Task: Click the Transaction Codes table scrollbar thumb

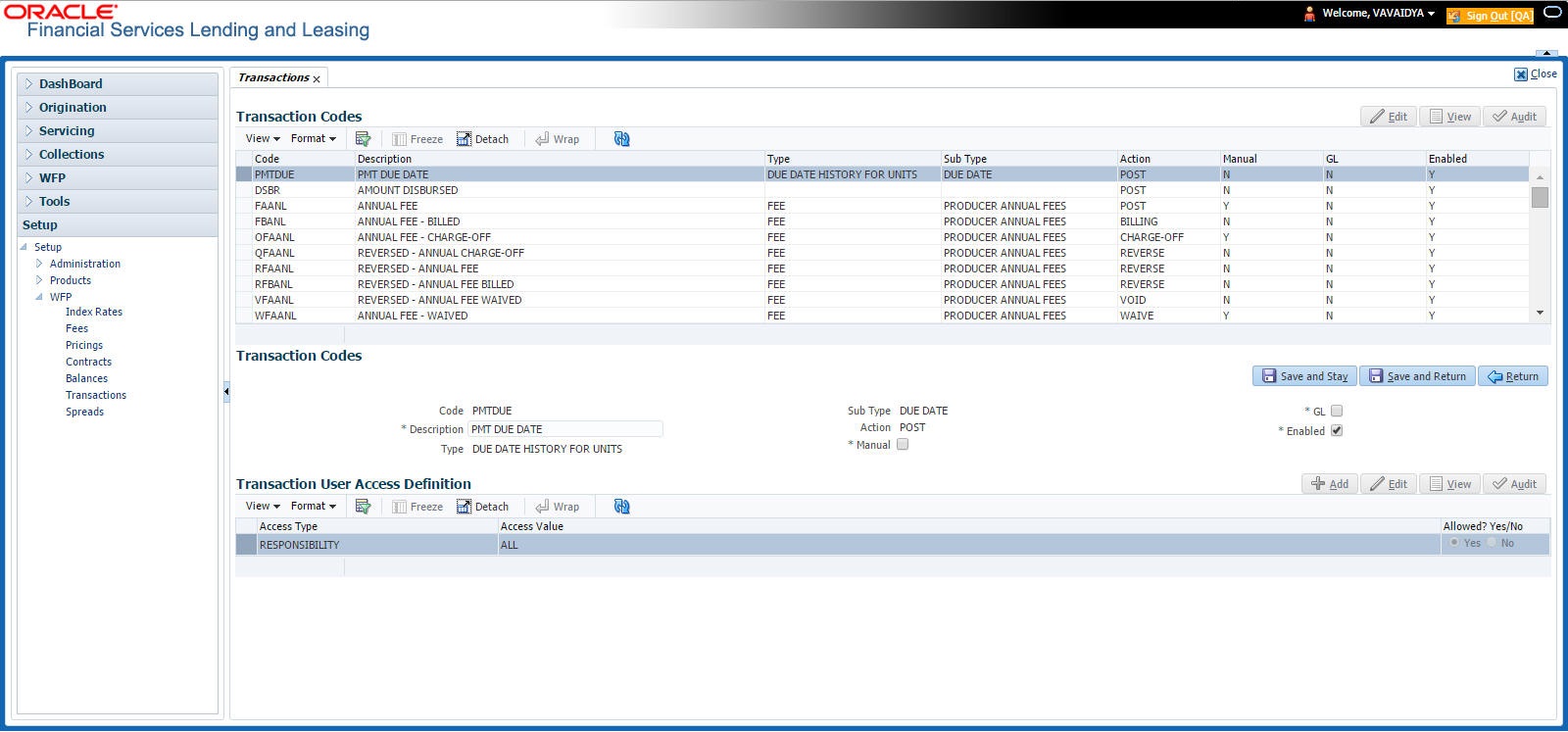Action: (x=1540, y=197)
